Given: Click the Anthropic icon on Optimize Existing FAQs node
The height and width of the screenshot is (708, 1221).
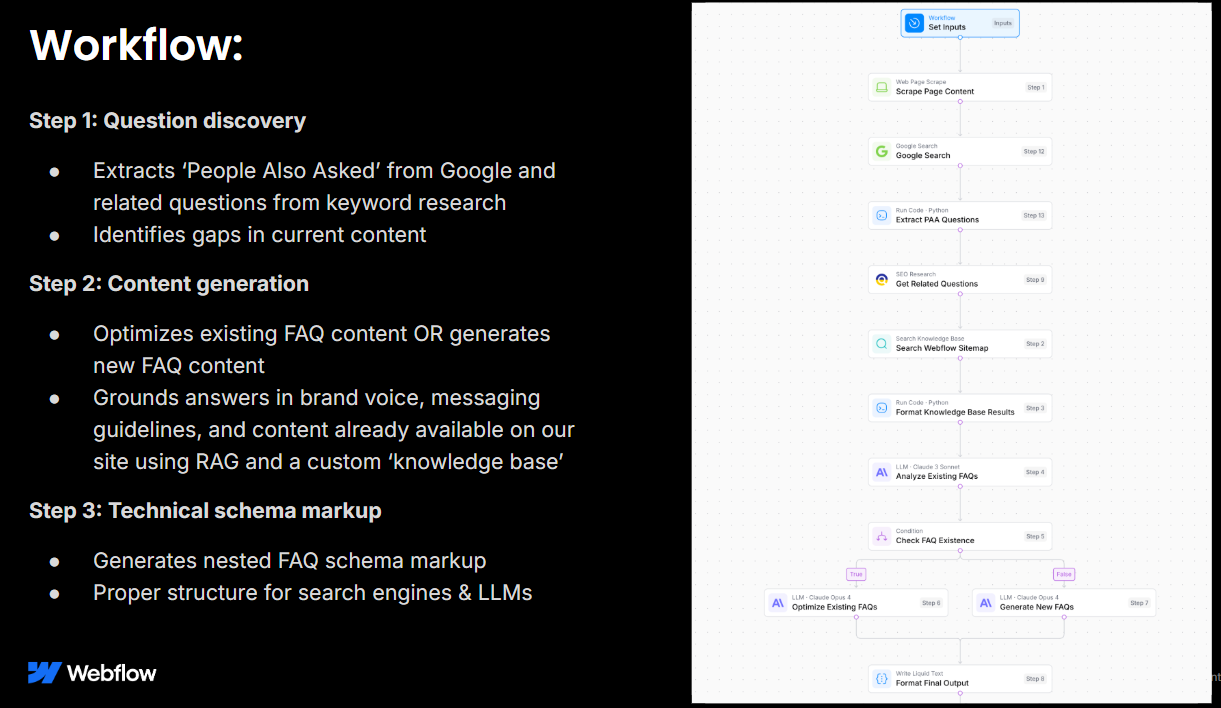Looking at the screenshot, I should pos(778,603).
